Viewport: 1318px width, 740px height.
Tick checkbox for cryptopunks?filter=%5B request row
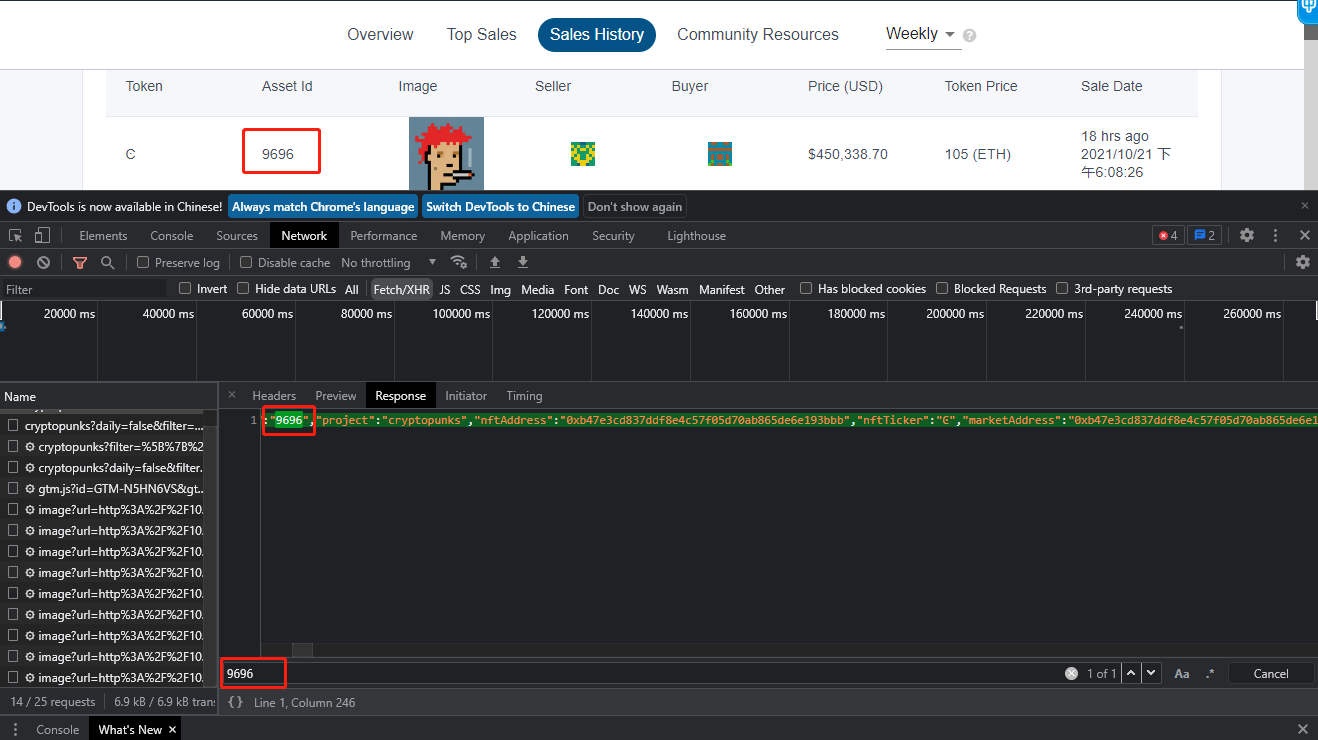click(x=14, y=446)
